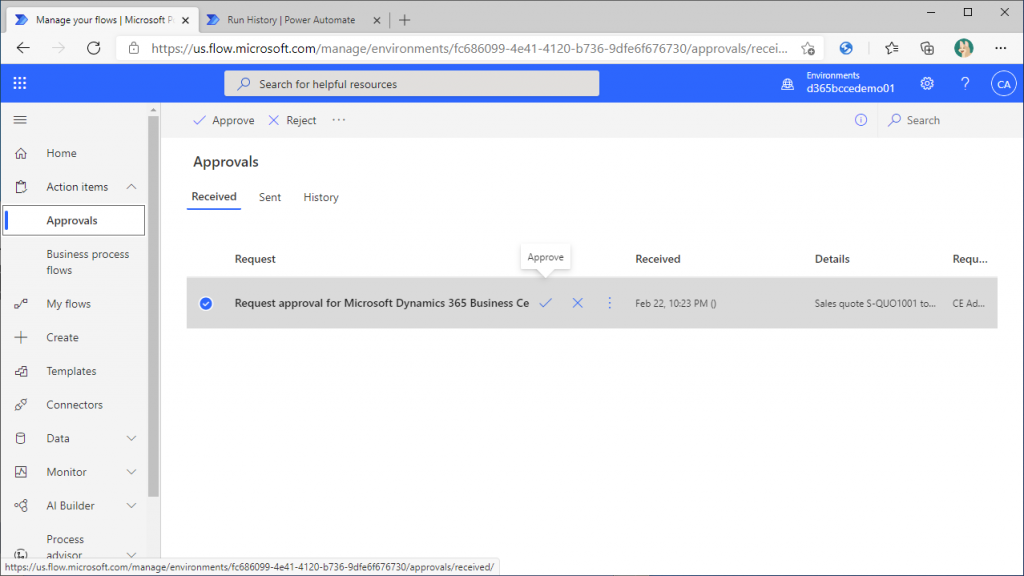The width and height of the screenshot is (1024, 576).
Task: Click the Feb 22, 10:23 PM cell
Action: coord(675,303)
